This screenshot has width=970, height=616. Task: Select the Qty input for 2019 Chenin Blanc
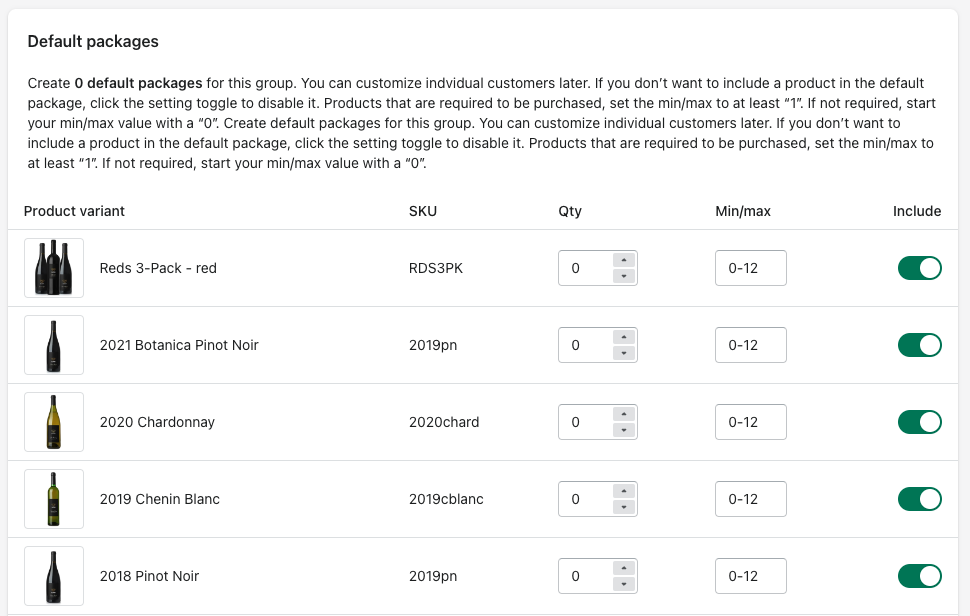[584, 499]
